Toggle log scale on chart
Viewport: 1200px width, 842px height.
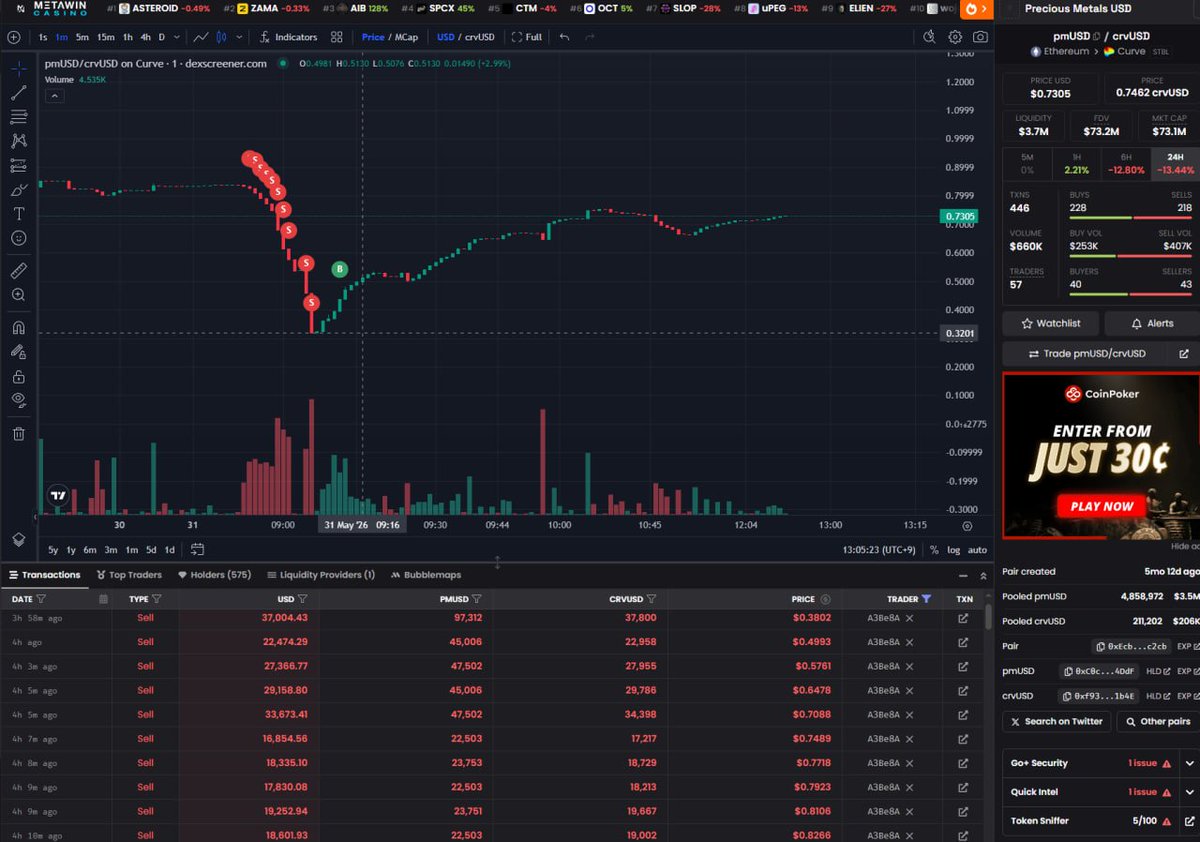(x=954, y=550)
